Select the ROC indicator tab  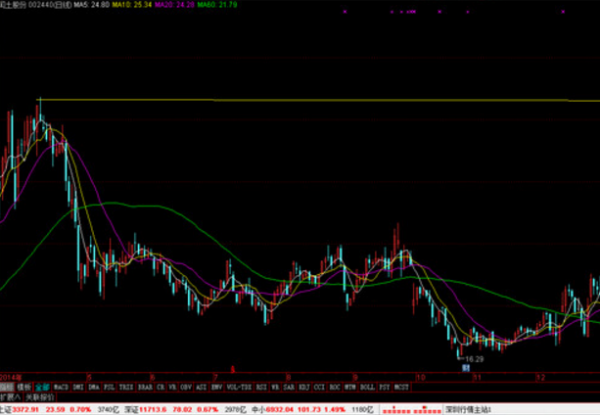coord(335,387)
